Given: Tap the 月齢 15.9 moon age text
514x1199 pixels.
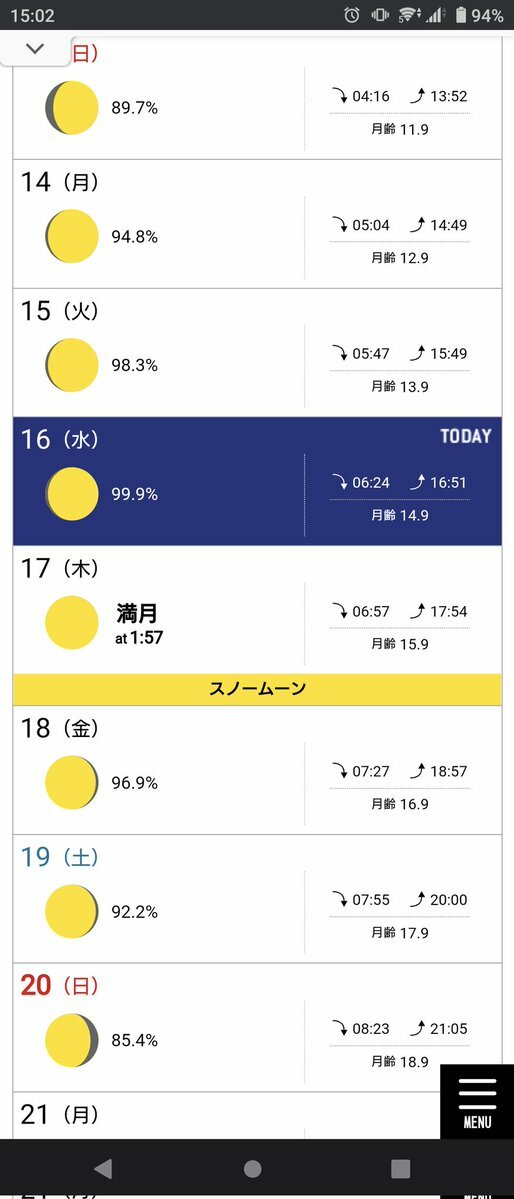Looking at the screenshot, I should (399, 644).
